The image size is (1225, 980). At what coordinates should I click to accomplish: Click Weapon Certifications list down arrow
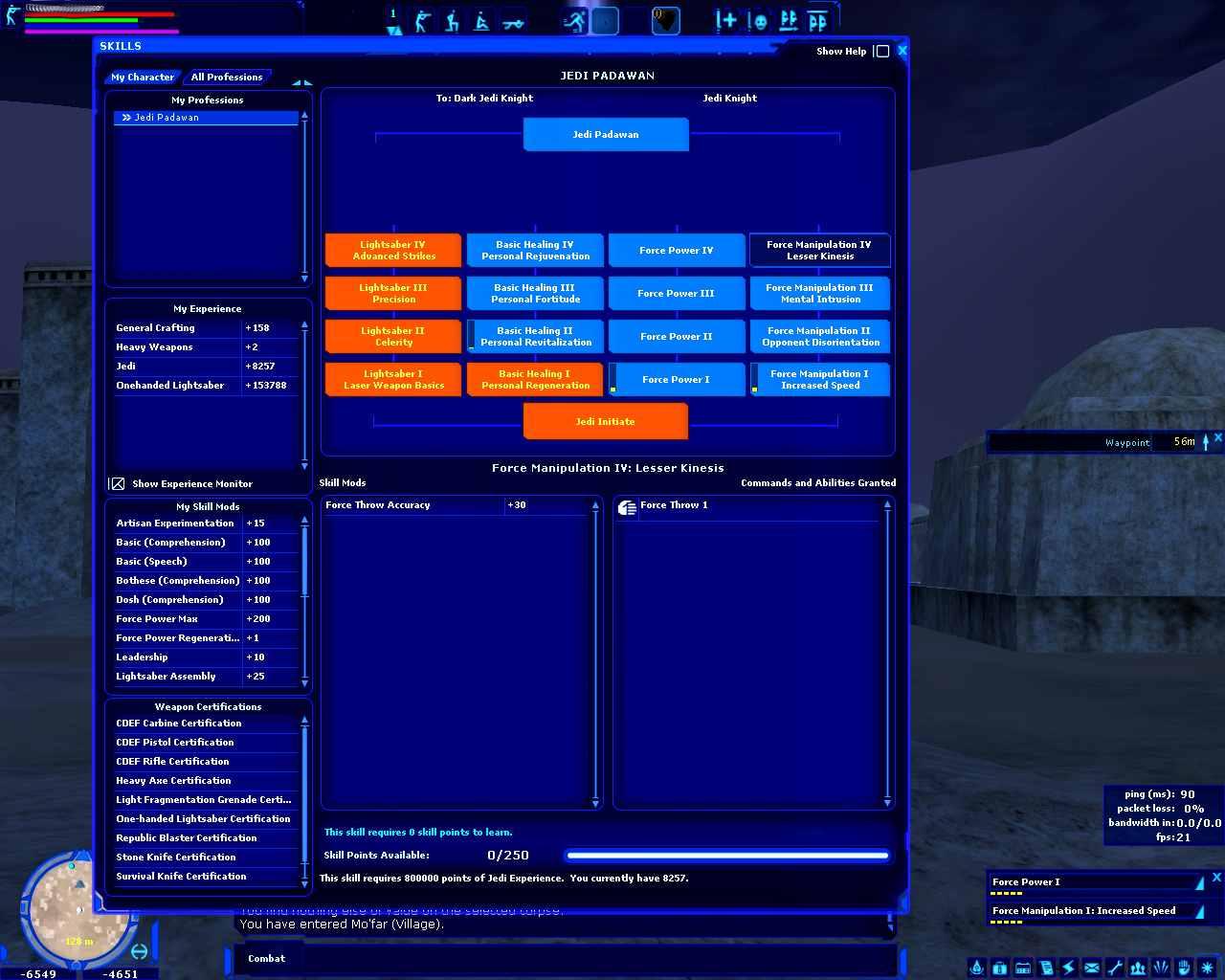pos(304,883)
